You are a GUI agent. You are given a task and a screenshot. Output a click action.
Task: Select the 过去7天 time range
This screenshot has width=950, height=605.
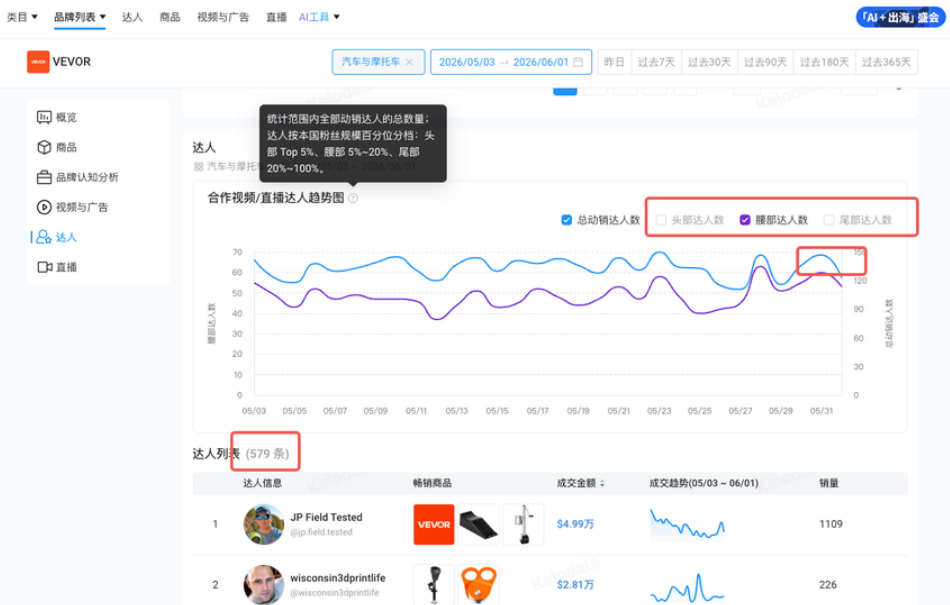tap(656, 62)
